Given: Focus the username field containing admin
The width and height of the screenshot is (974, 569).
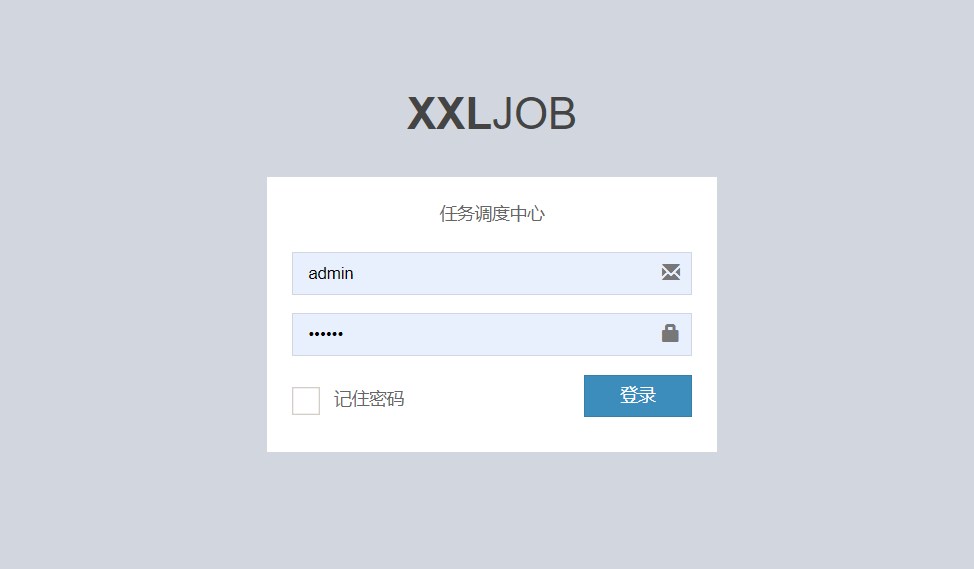Looking at the screenshot, I should coord(491,273).
